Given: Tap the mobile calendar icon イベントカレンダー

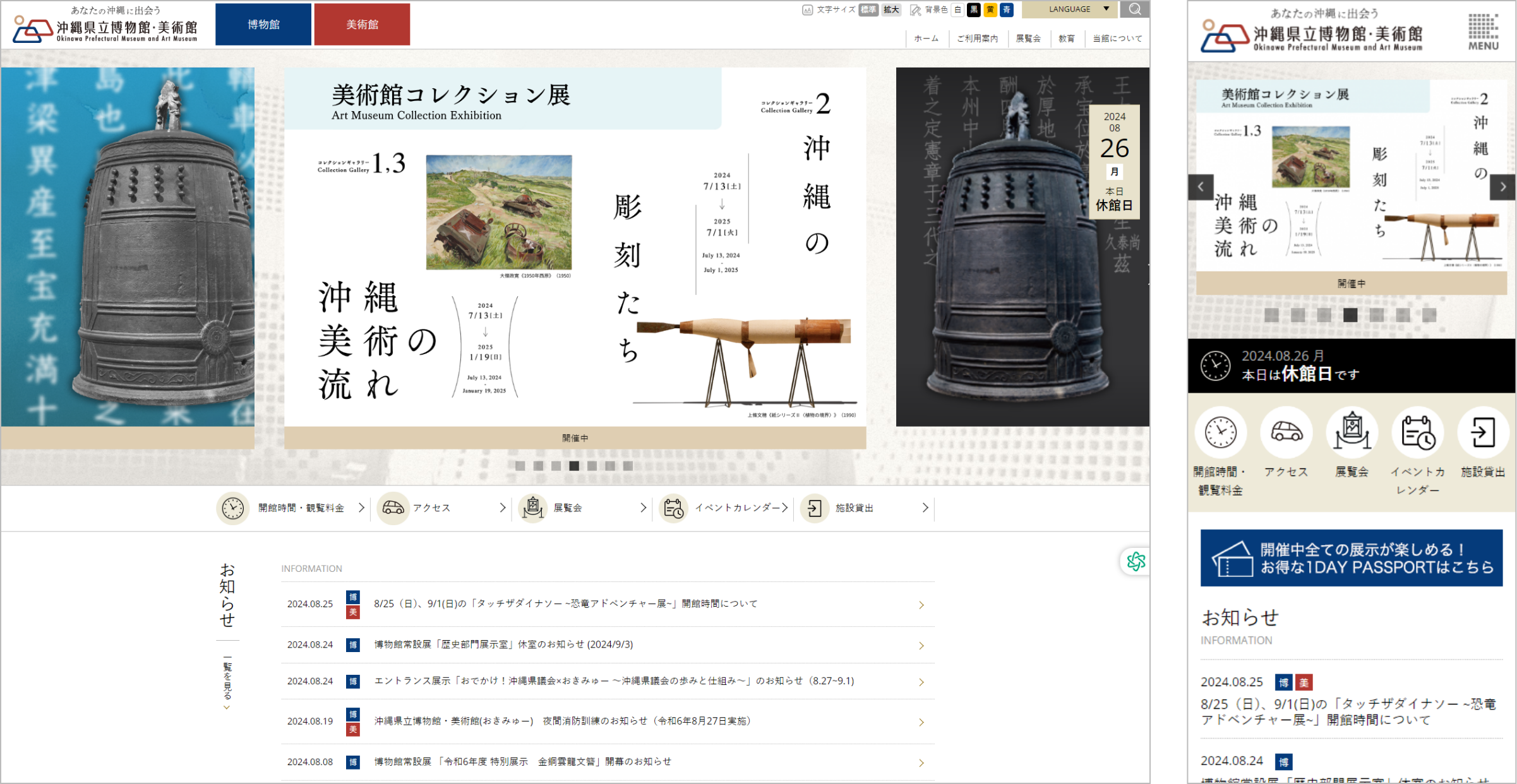Looking at the screenshot, I should pyautogui.click(x=1418, y=433).
